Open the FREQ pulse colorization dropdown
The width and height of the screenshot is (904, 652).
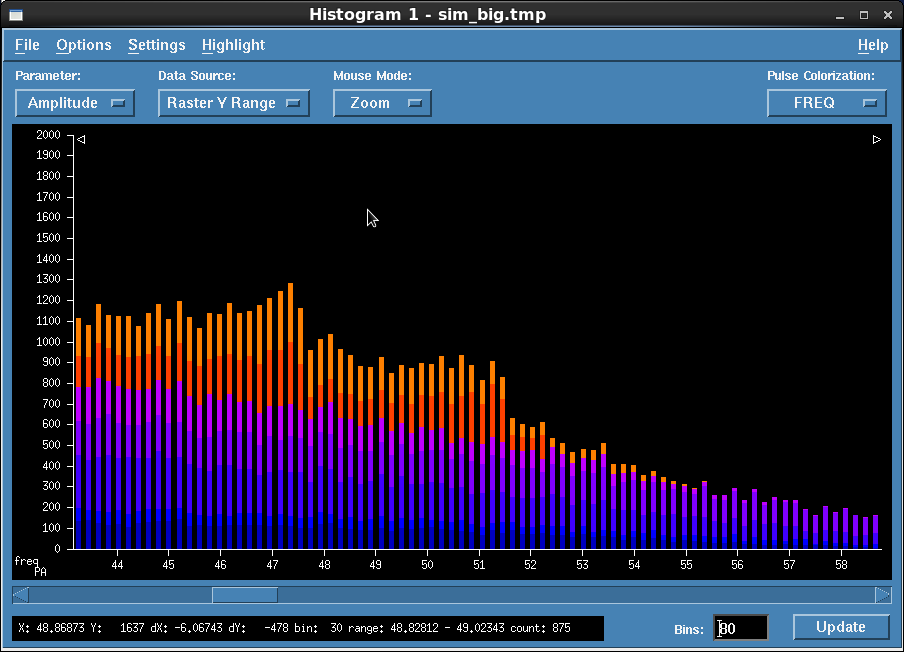826,103
